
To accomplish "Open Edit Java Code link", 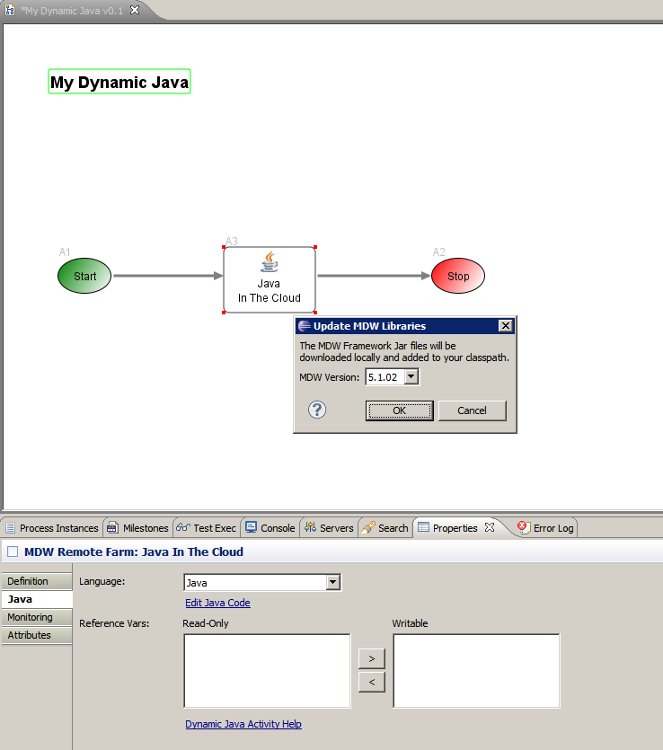I will 218,603.
